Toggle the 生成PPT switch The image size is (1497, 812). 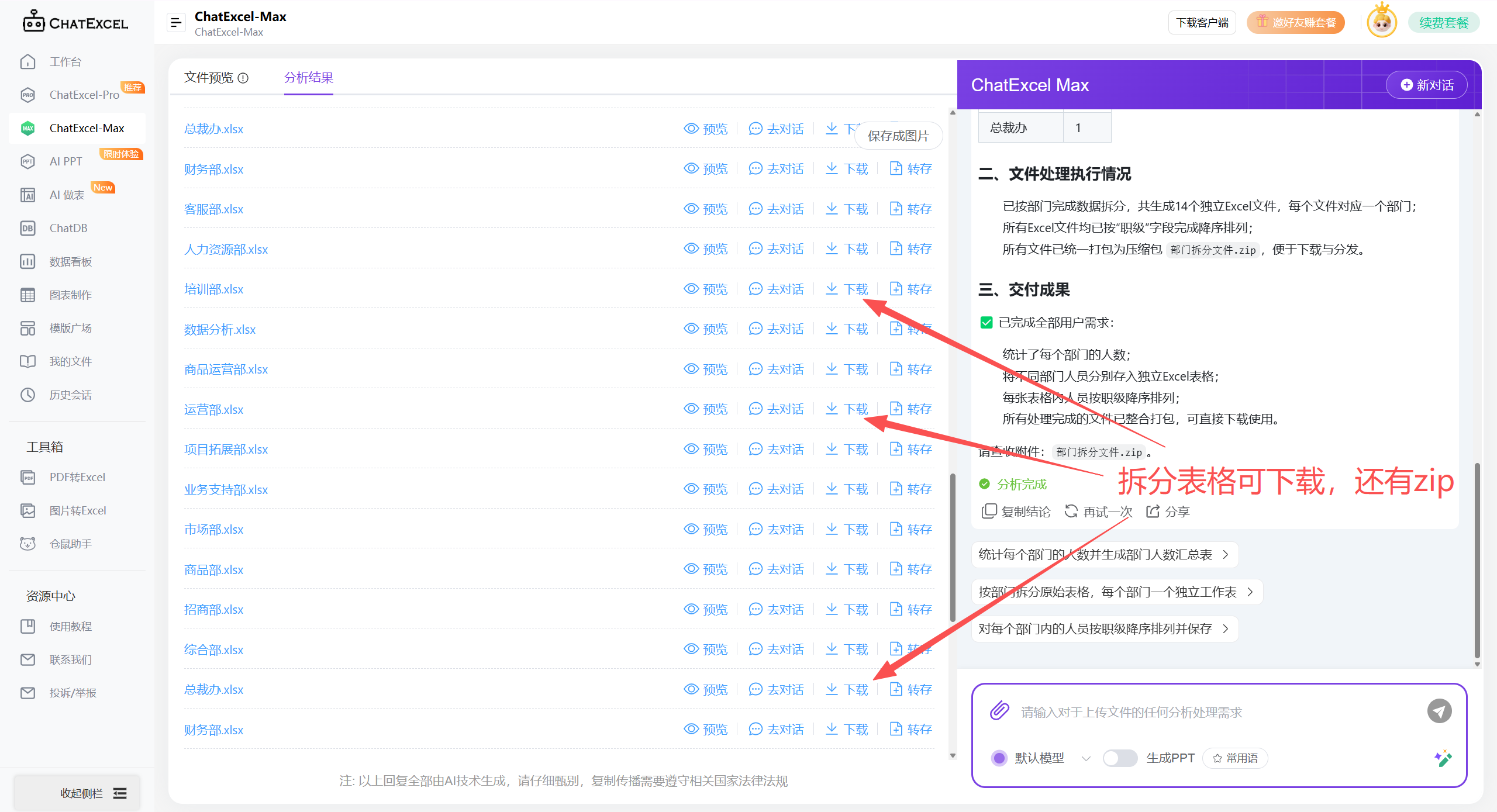pos(1119,758)
